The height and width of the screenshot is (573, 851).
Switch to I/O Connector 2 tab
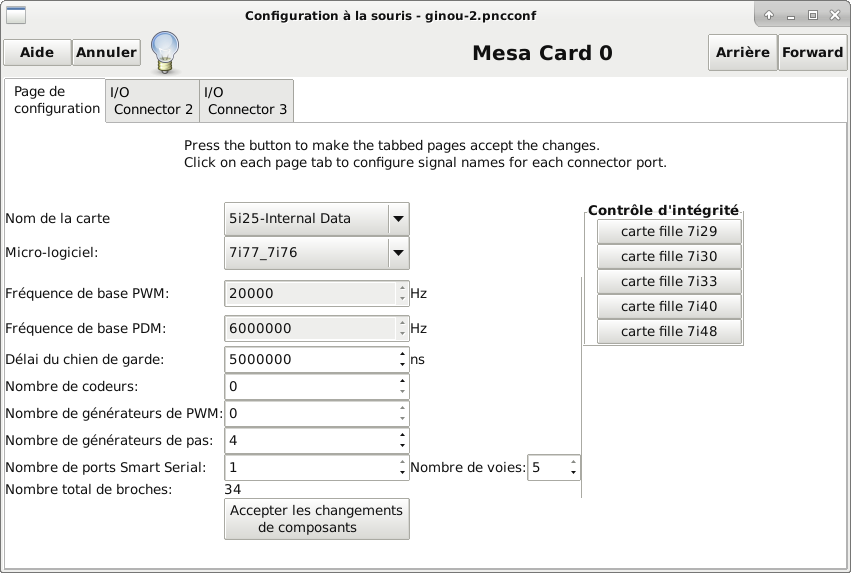click(x=153, y=101)
